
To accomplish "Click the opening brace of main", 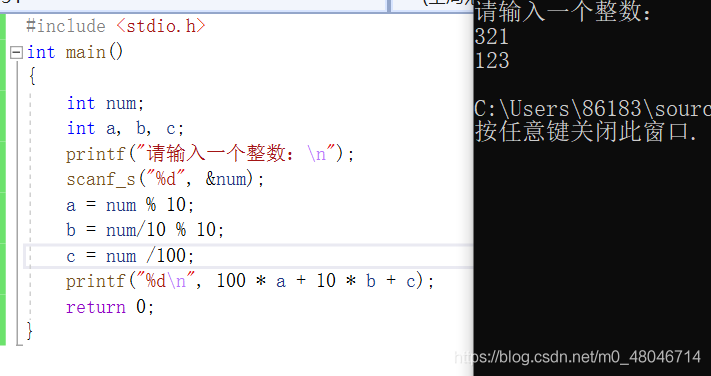I will [x=32, y=77].
